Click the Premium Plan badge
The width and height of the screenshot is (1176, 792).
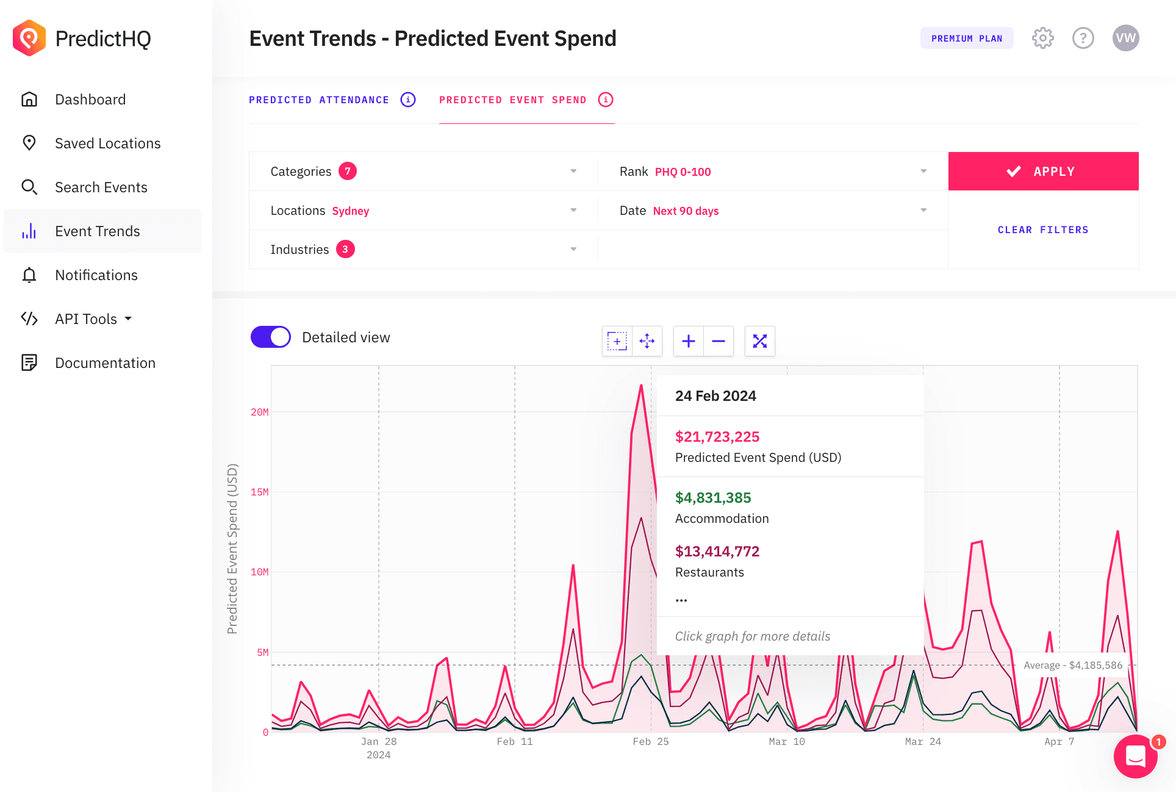click(x=966, y=38)
